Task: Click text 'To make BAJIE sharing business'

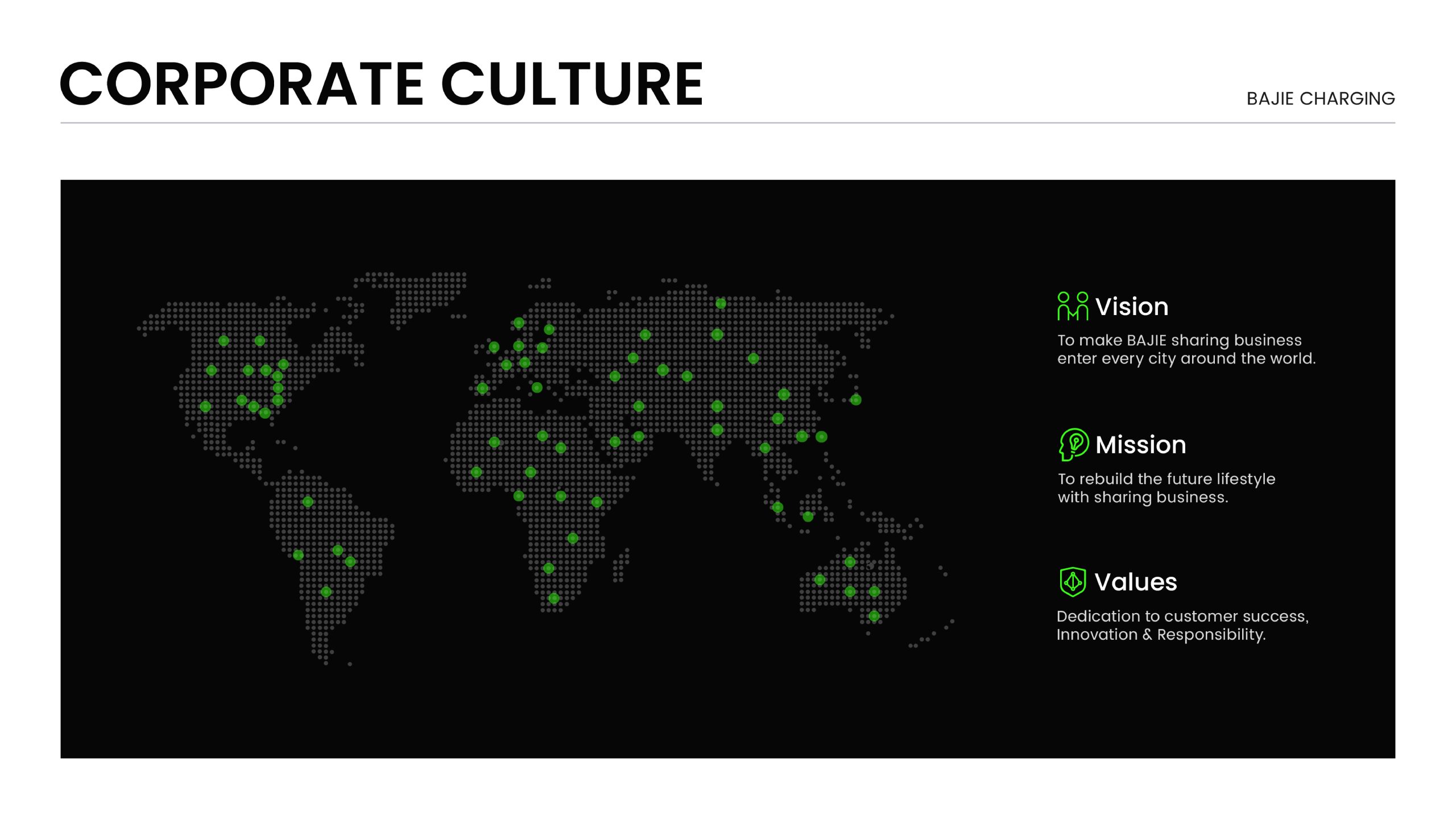Action: (x=1180, y=340)
